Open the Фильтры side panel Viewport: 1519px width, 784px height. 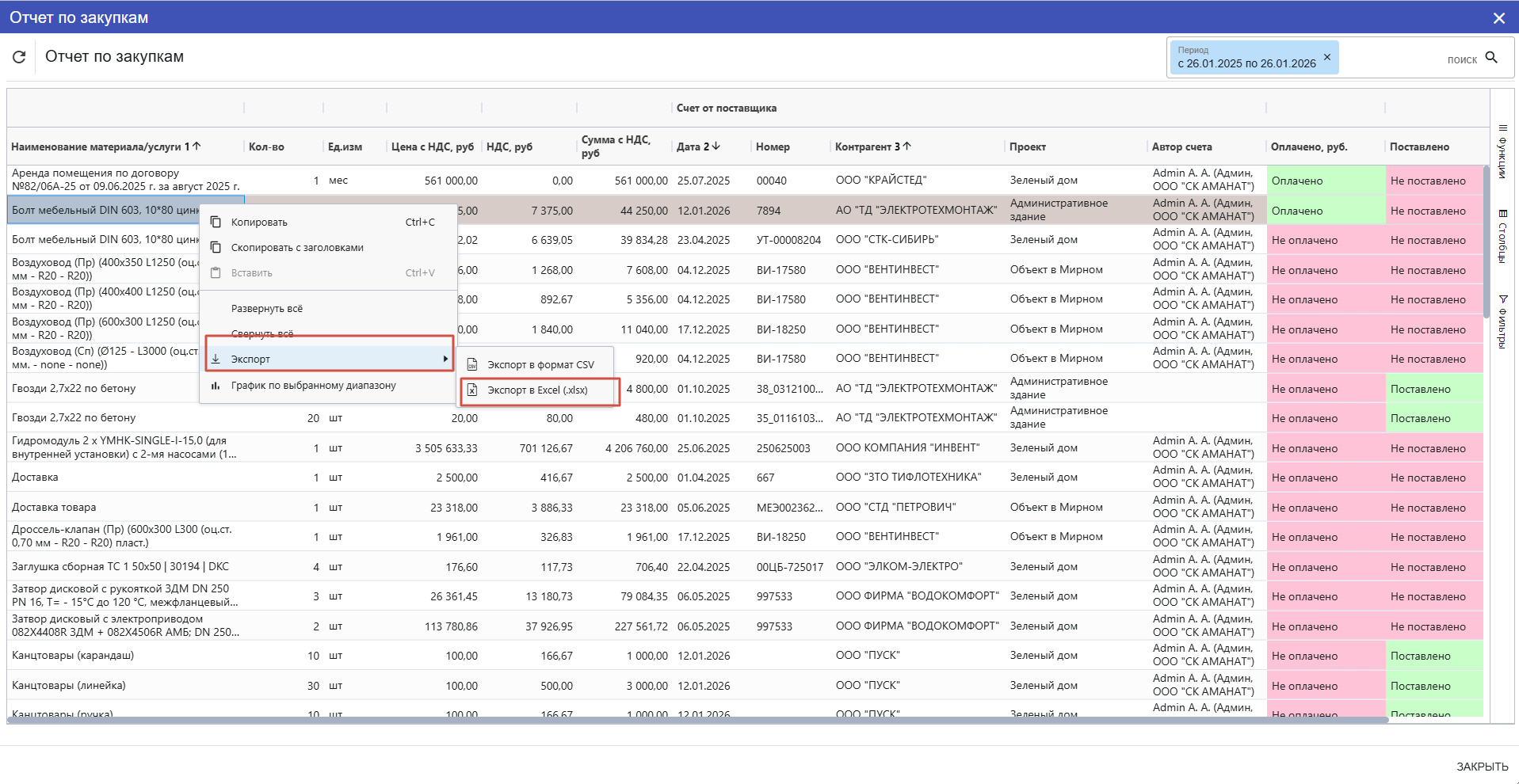(1502, 323)
